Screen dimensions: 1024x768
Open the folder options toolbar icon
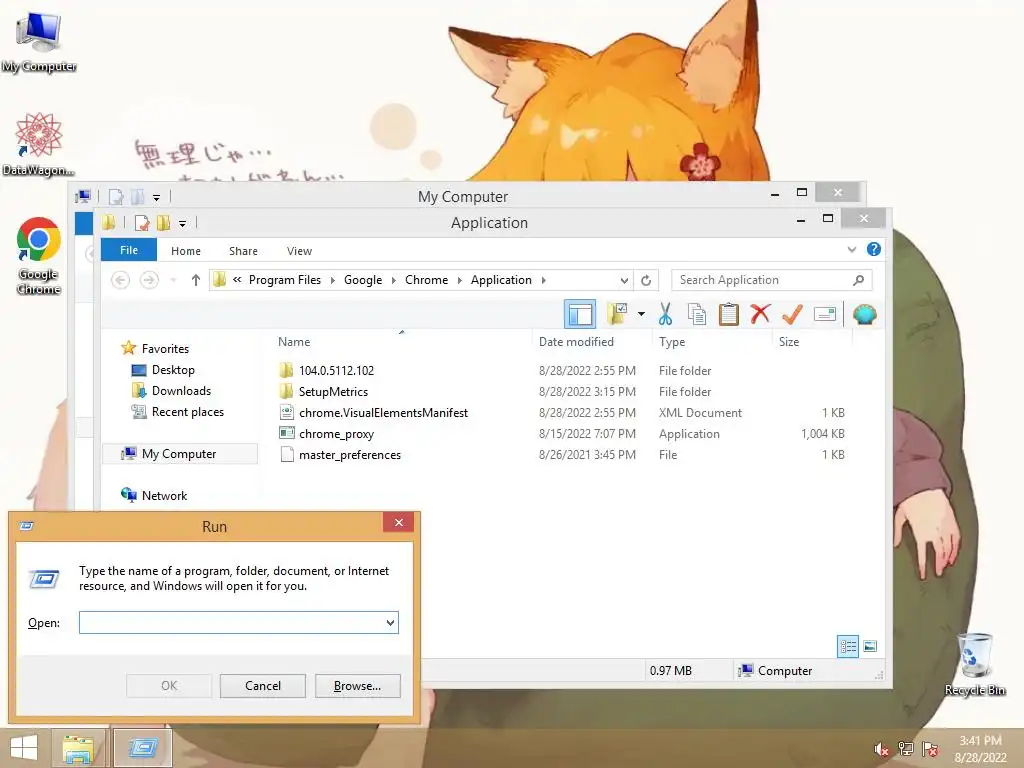[x=616, y=314]
